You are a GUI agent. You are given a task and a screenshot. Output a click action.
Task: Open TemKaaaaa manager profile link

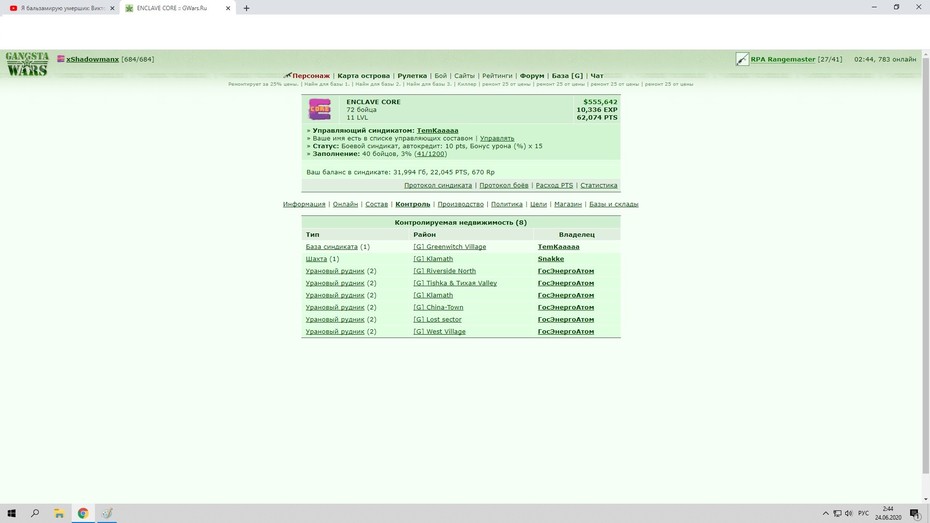click(x=437, y=130)
